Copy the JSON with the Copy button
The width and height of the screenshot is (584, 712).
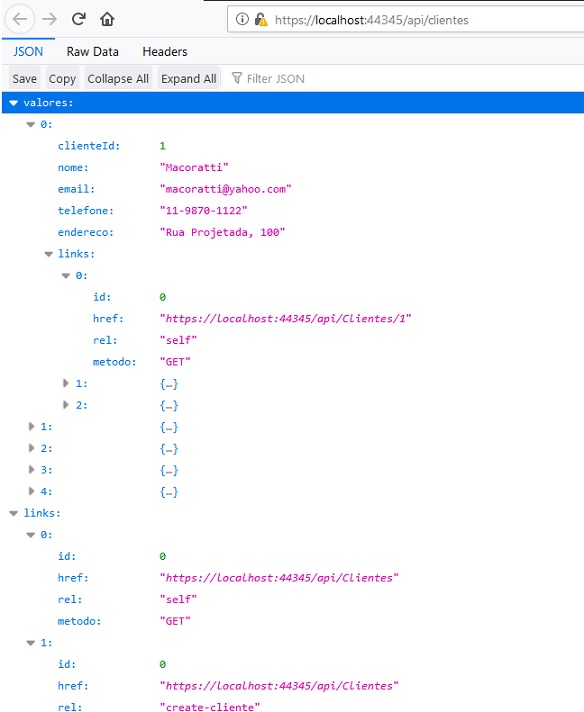click(62, 79)
